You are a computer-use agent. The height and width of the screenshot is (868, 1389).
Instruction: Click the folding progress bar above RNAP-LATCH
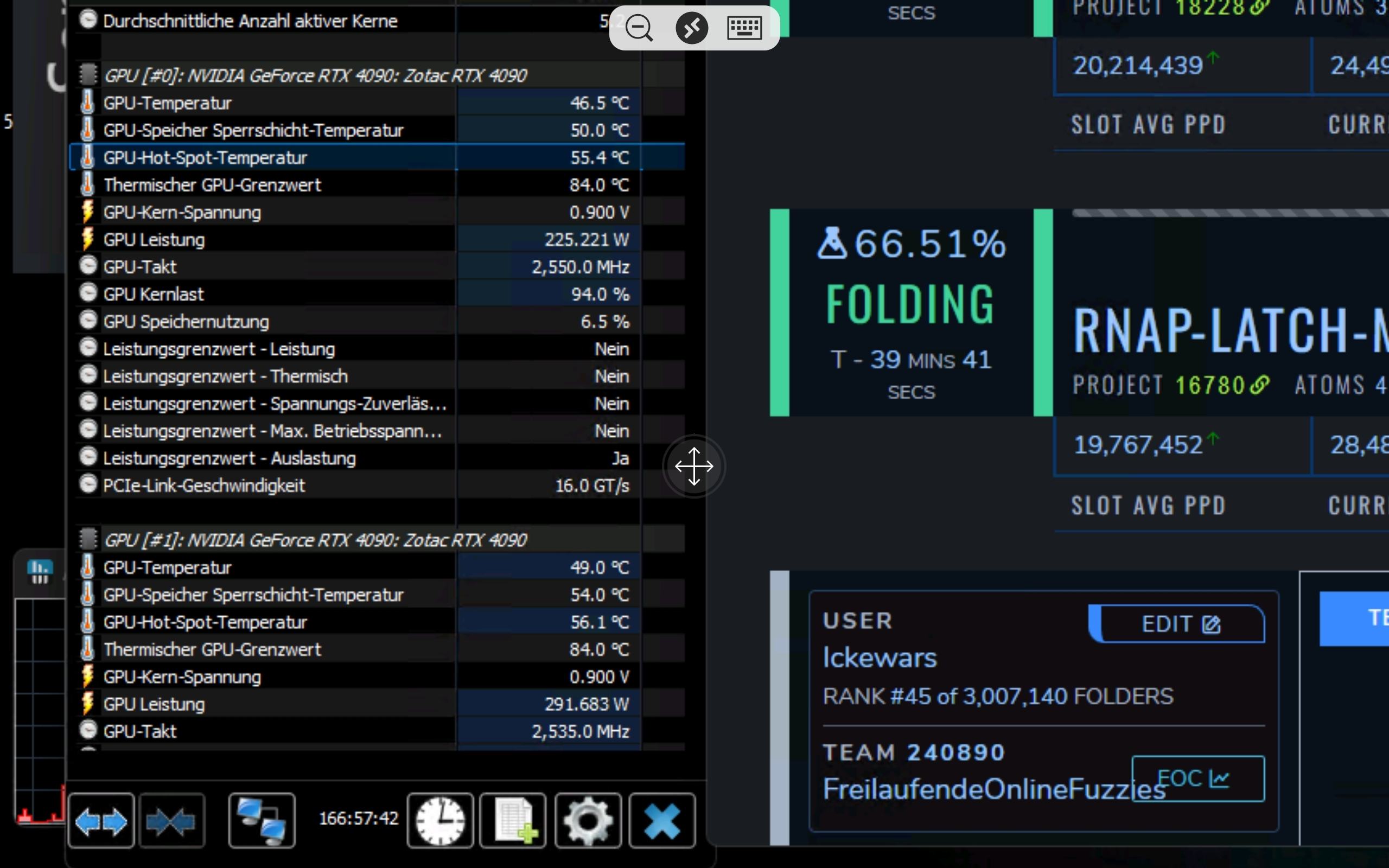(x=1228, y=213)
